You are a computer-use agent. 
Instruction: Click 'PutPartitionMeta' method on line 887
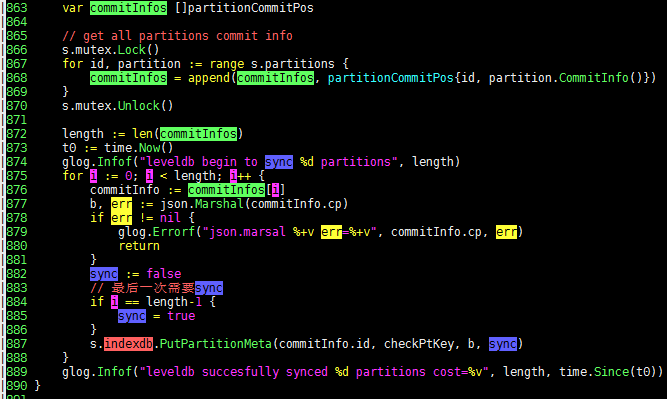[216, 344]
